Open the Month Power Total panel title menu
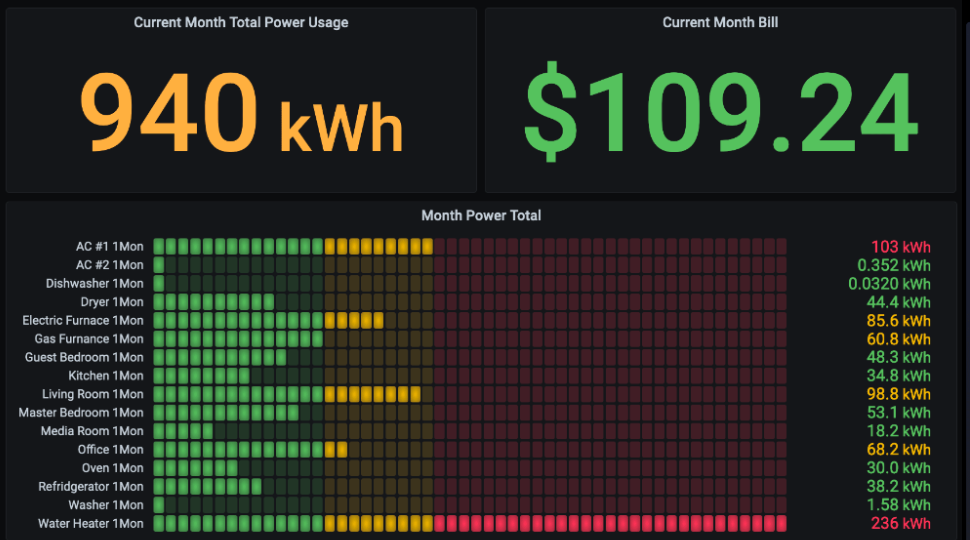This screenshot has height=540, width=970. pyautogui.click(x=481, y=215)
